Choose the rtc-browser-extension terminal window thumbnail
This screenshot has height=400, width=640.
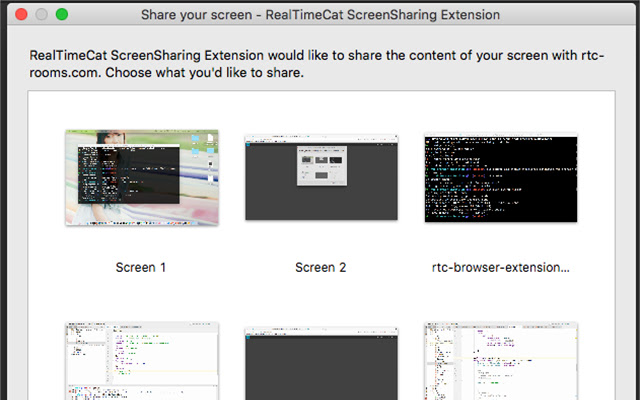(501, 178)
